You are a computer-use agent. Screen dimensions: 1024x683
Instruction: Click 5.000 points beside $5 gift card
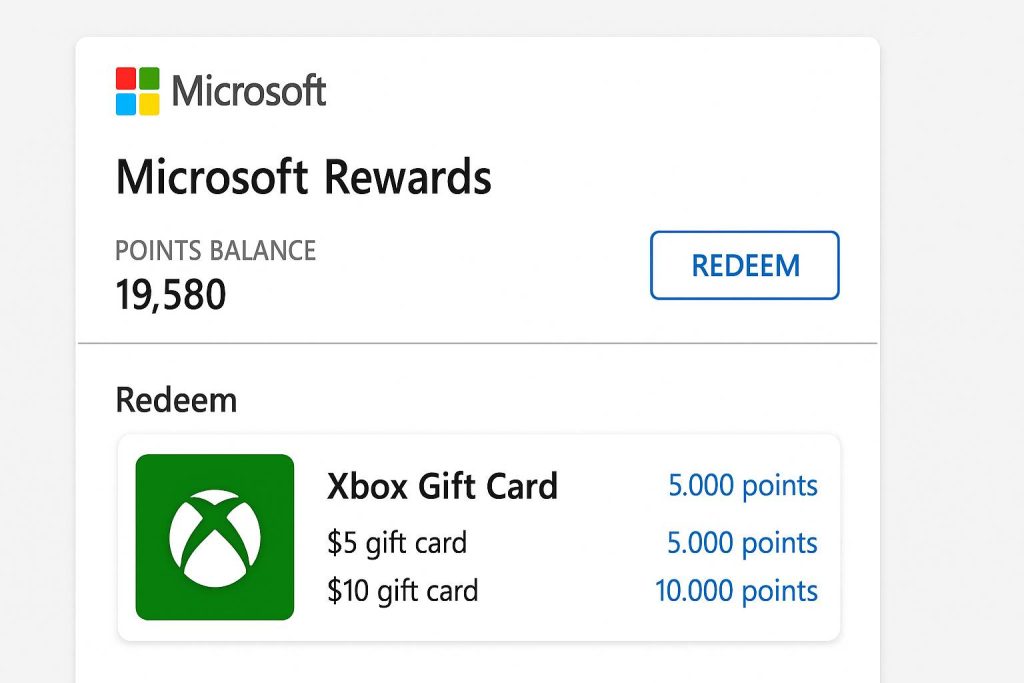click(743, 543)
